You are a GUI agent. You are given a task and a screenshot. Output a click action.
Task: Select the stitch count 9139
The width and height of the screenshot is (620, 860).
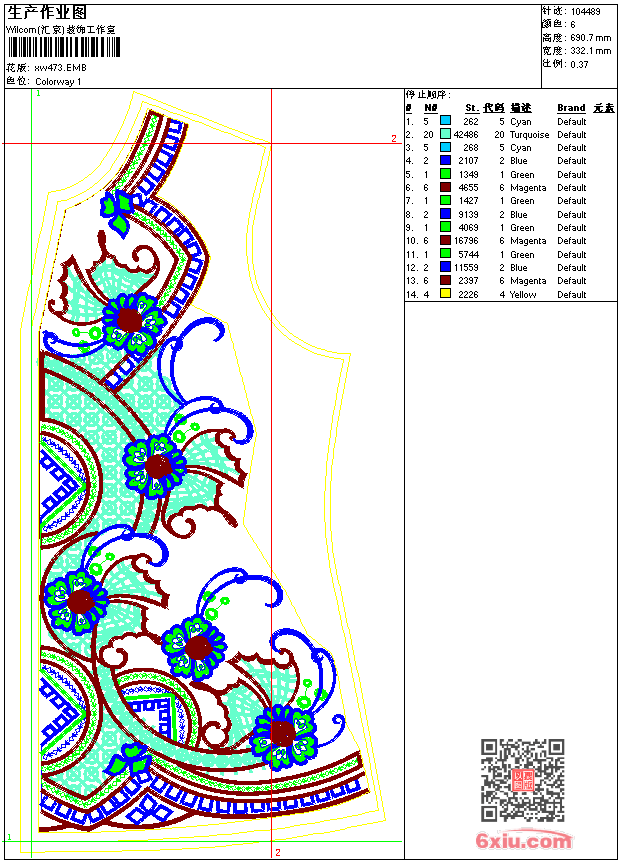coord(468,214)
